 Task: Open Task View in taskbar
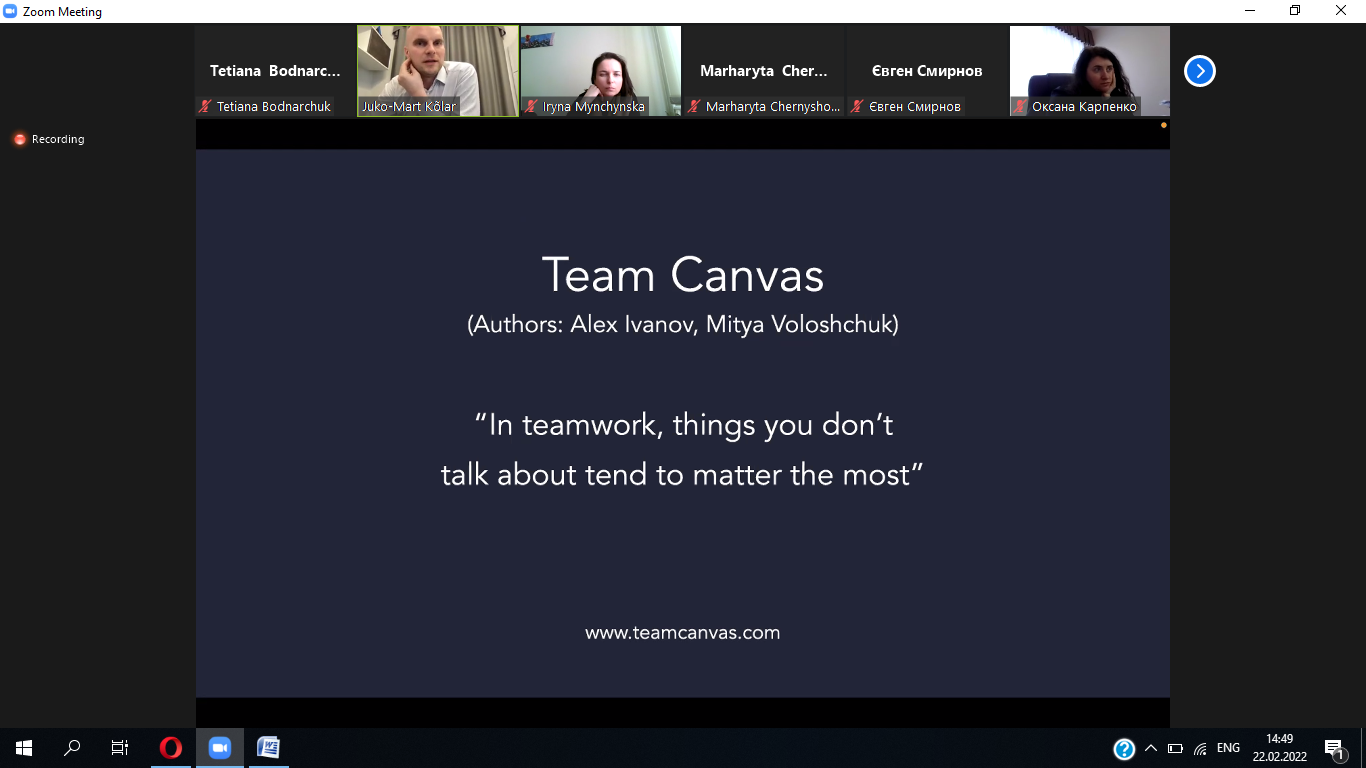120,747
